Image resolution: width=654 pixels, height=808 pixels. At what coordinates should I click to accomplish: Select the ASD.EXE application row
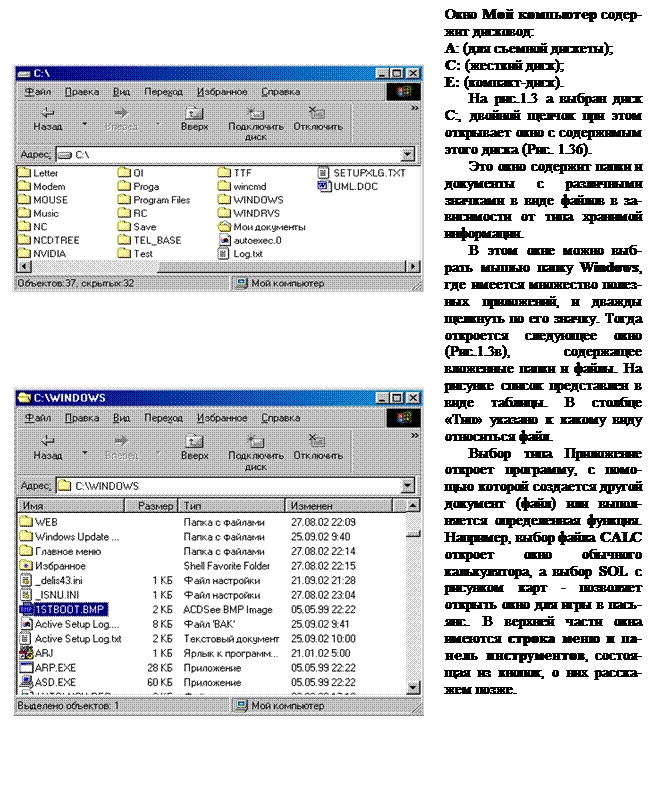(211, 682)
